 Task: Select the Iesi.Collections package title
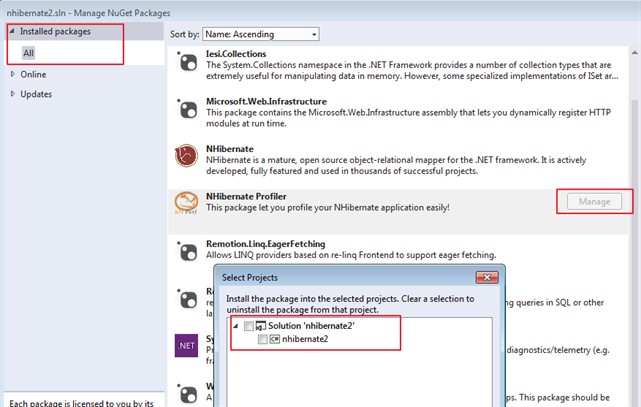pos(236,54)
